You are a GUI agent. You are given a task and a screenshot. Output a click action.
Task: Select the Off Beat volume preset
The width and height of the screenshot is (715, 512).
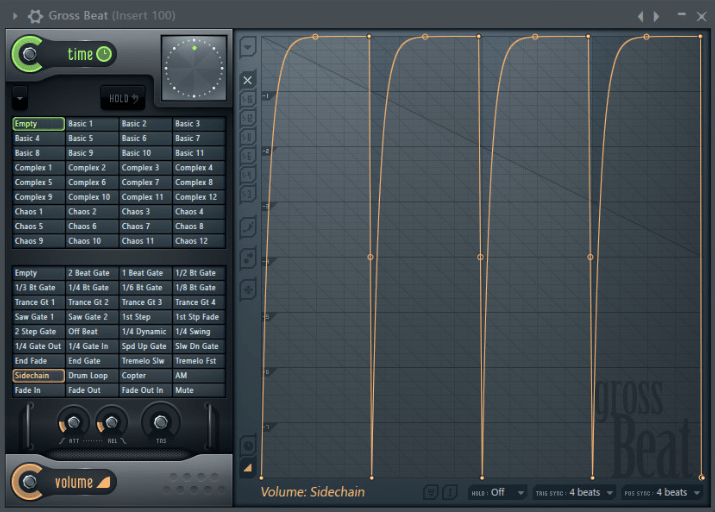tap(92, 331)
